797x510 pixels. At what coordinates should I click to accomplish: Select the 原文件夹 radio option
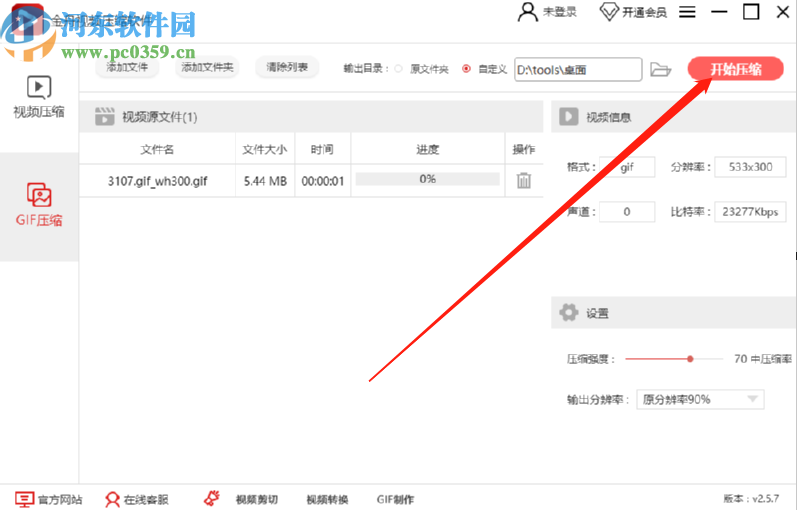pos(398,69)
